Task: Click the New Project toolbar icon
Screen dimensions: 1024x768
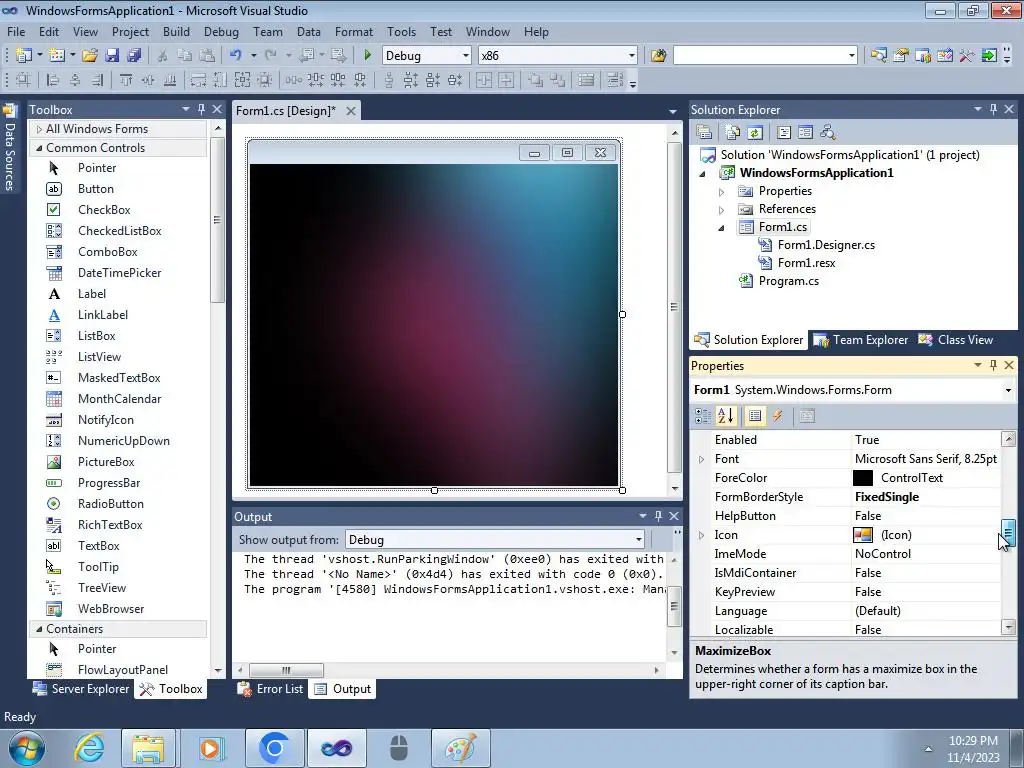Action: [24, 56]
